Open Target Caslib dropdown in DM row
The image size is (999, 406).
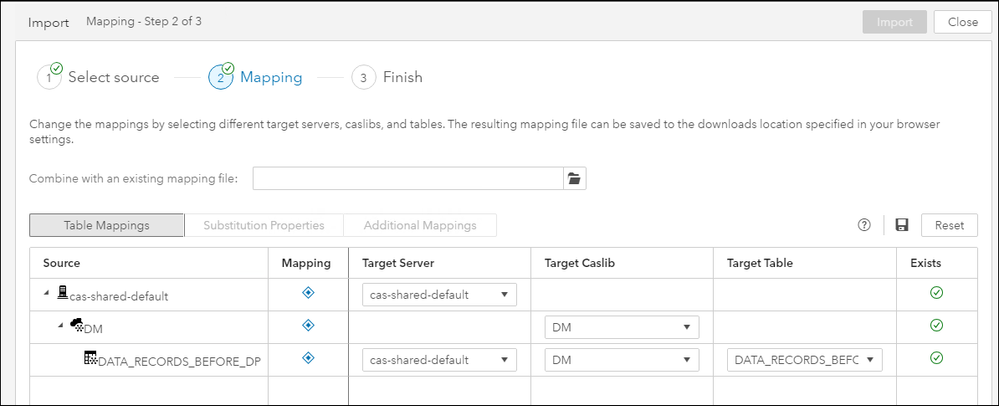coord(622,328)
